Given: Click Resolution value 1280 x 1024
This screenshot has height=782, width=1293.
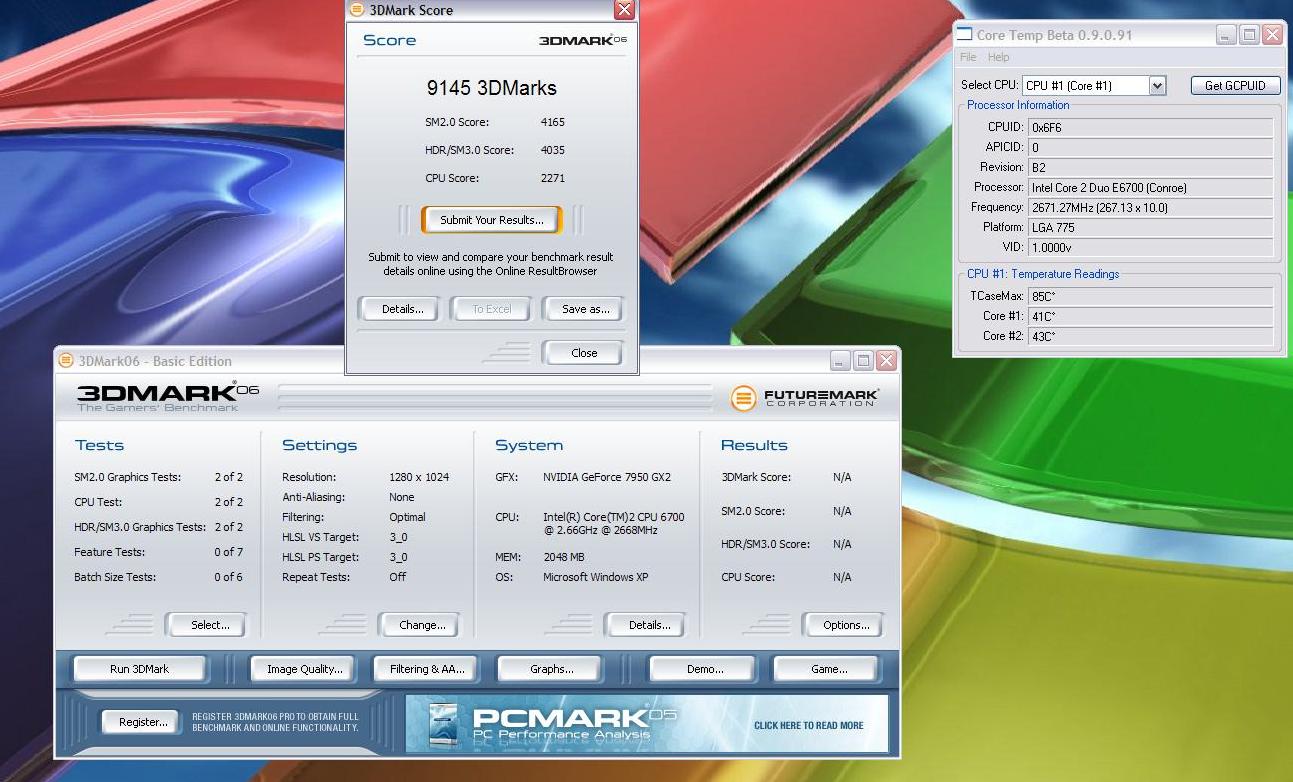Looking at the screenshot, I should coord(419,477).
